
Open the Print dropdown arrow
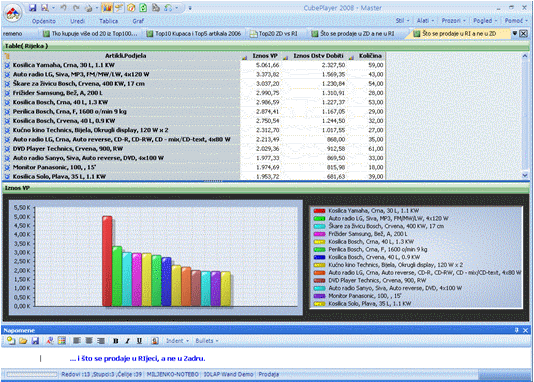coord(97,8)
